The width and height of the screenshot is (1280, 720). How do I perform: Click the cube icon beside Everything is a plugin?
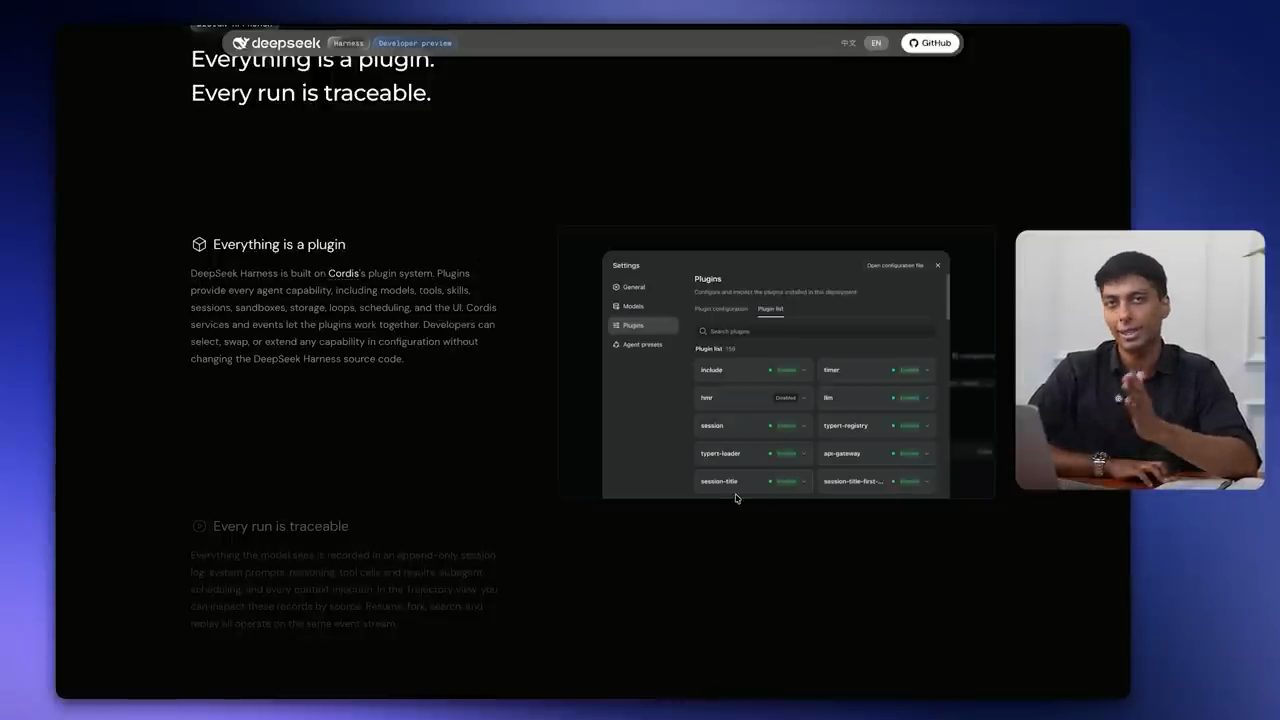[x=199, y=244]
